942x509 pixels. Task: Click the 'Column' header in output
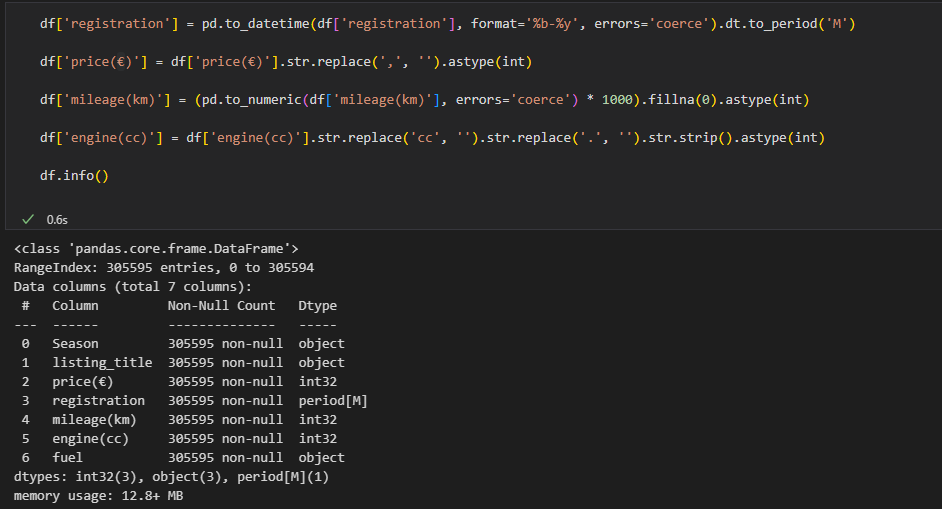[x=75, y=305]
